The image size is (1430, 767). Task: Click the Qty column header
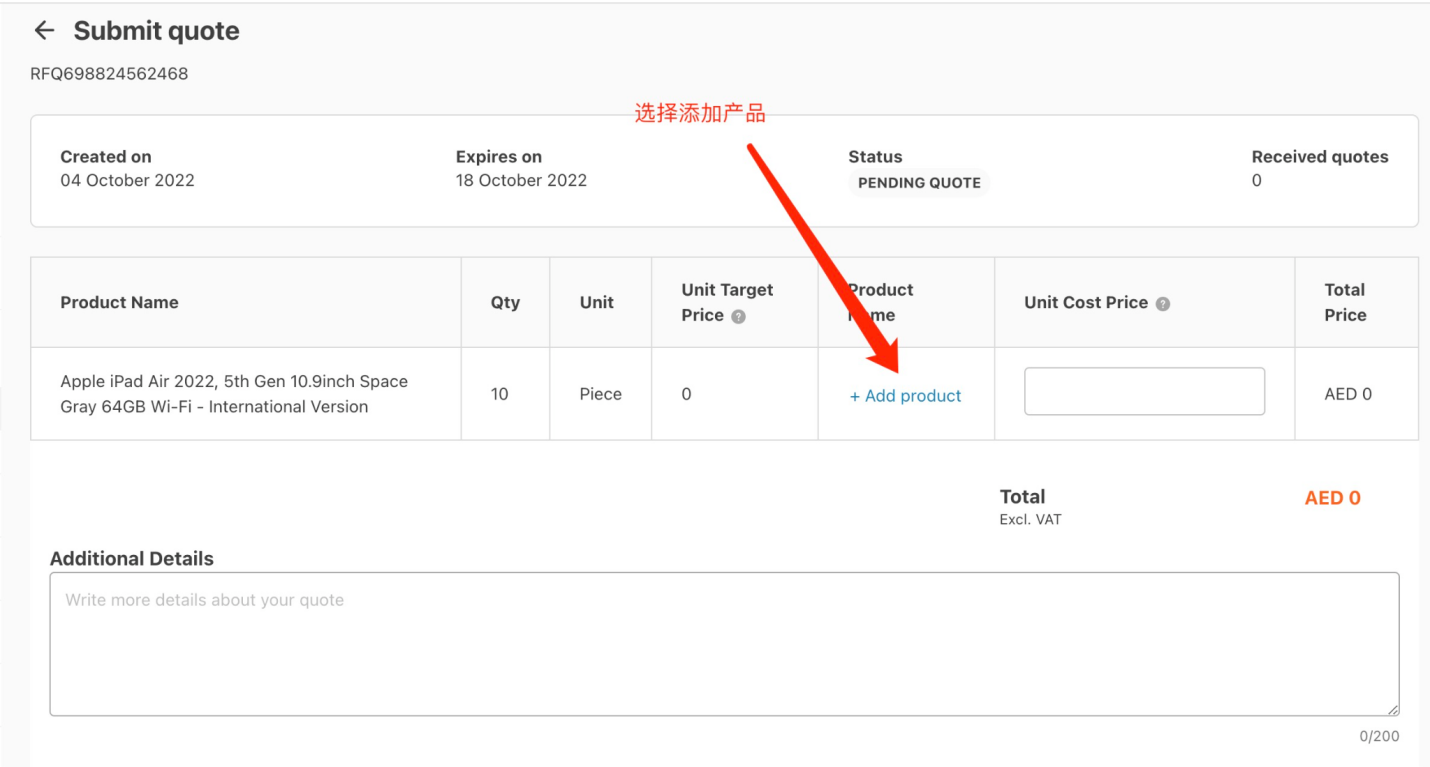[505, 302]
